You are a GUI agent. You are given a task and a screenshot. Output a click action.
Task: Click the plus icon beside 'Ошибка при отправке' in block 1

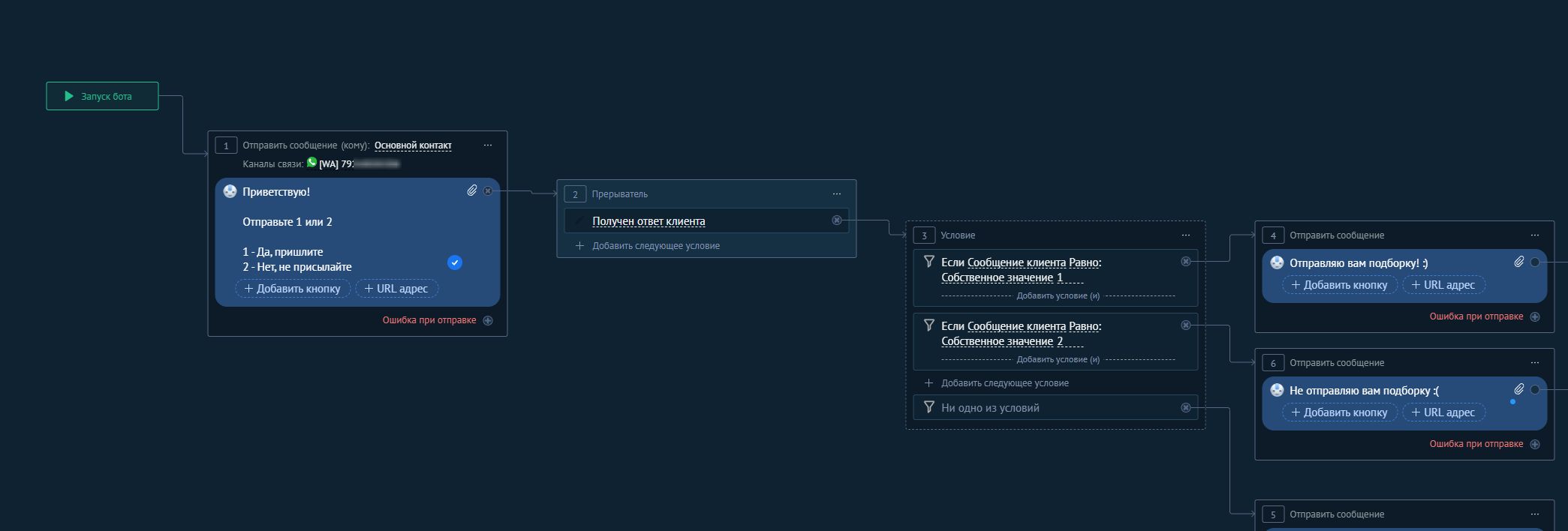488,320
